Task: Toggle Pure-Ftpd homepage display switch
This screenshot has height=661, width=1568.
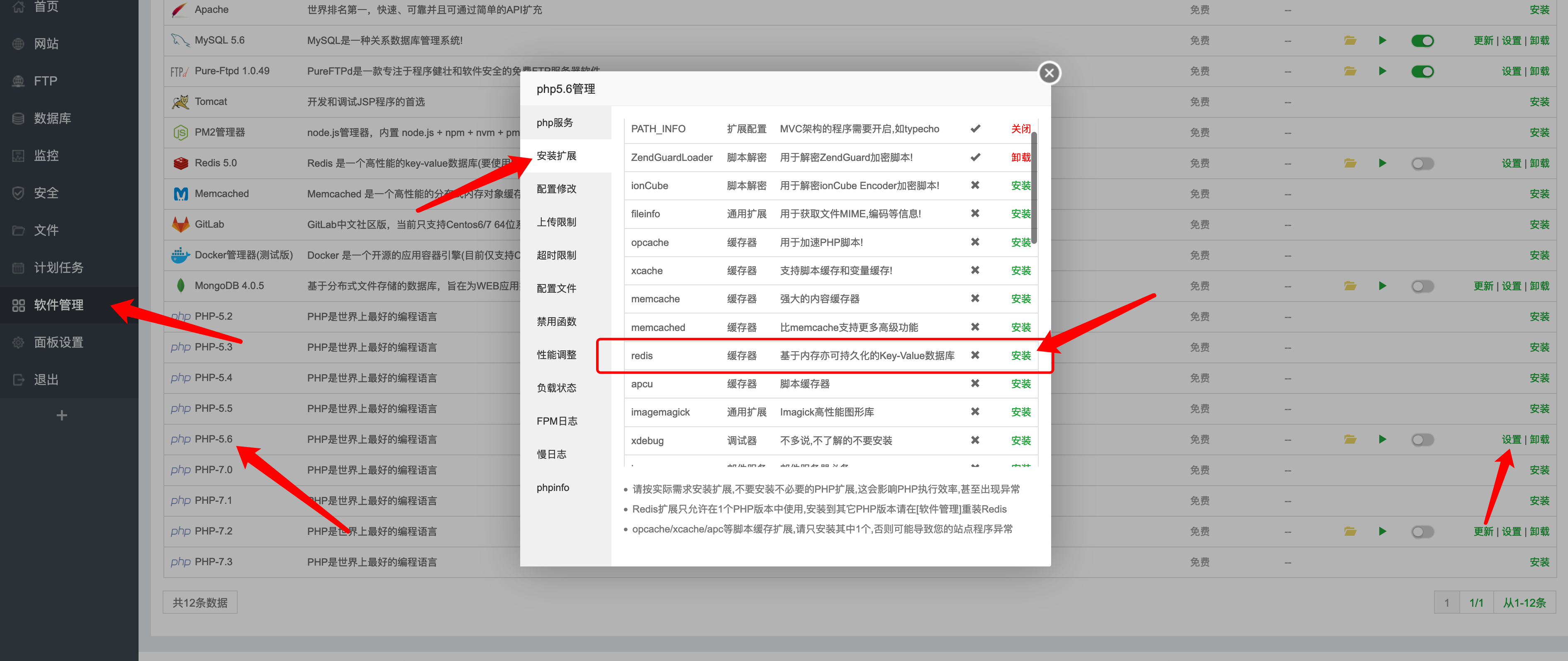Action: pyautogui.click(x=1422, y=71)
